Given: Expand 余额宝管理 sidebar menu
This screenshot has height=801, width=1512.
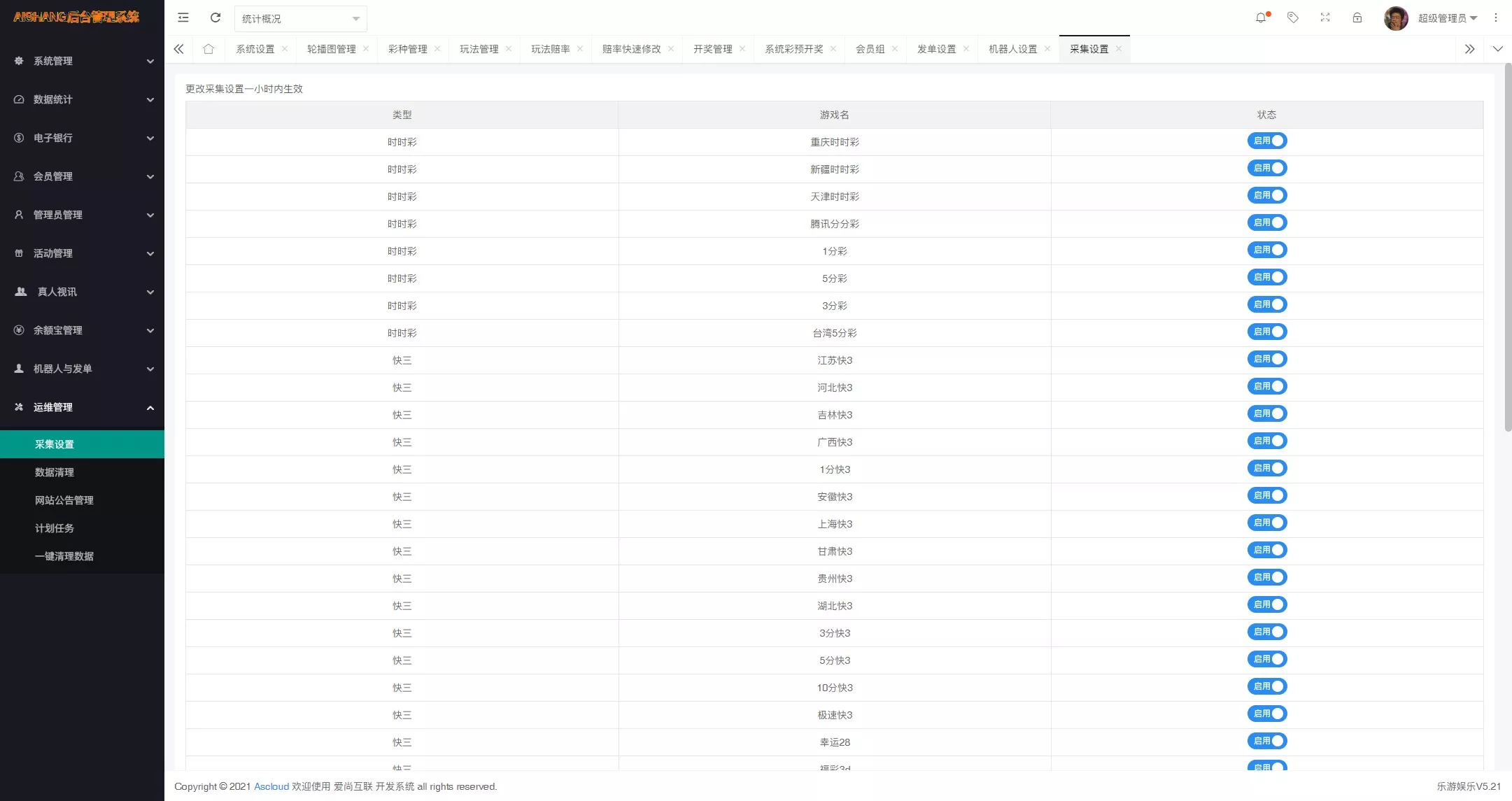Looking at the screenshot, I should pos(82,330).
